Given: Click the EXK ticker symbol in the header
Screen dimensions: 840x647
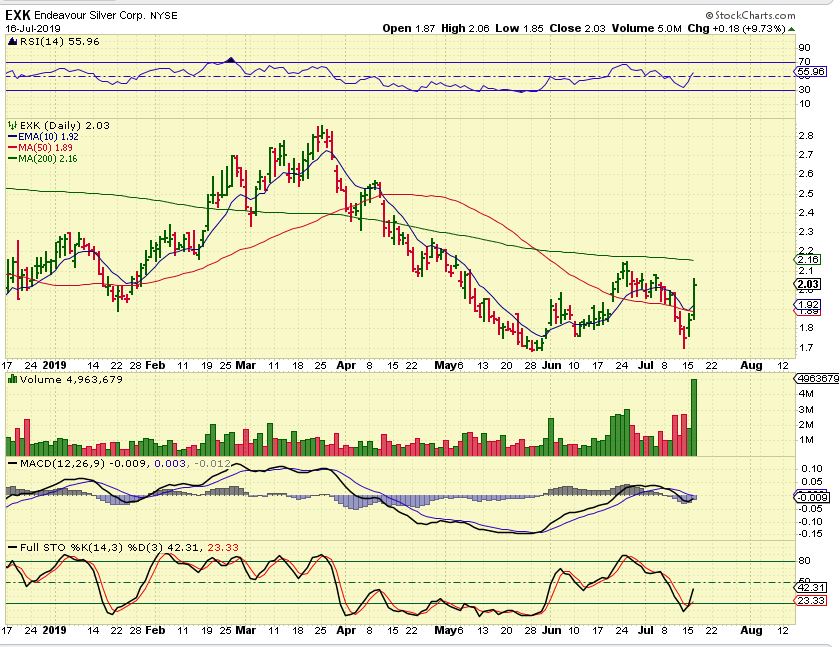Looking at the screenshot, I should (x=18, y=15).
